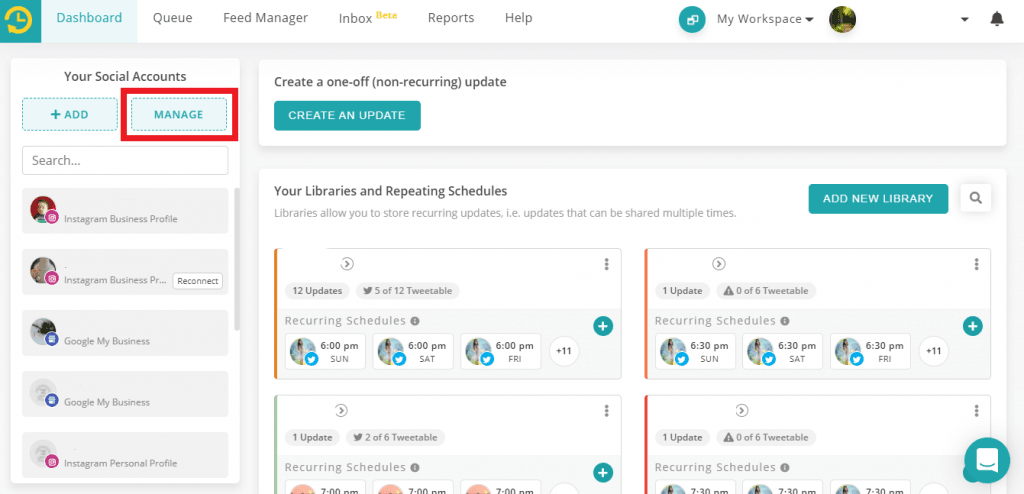
Task: Select the 6:30 pm SAT schedule
Action: [783, 352]
